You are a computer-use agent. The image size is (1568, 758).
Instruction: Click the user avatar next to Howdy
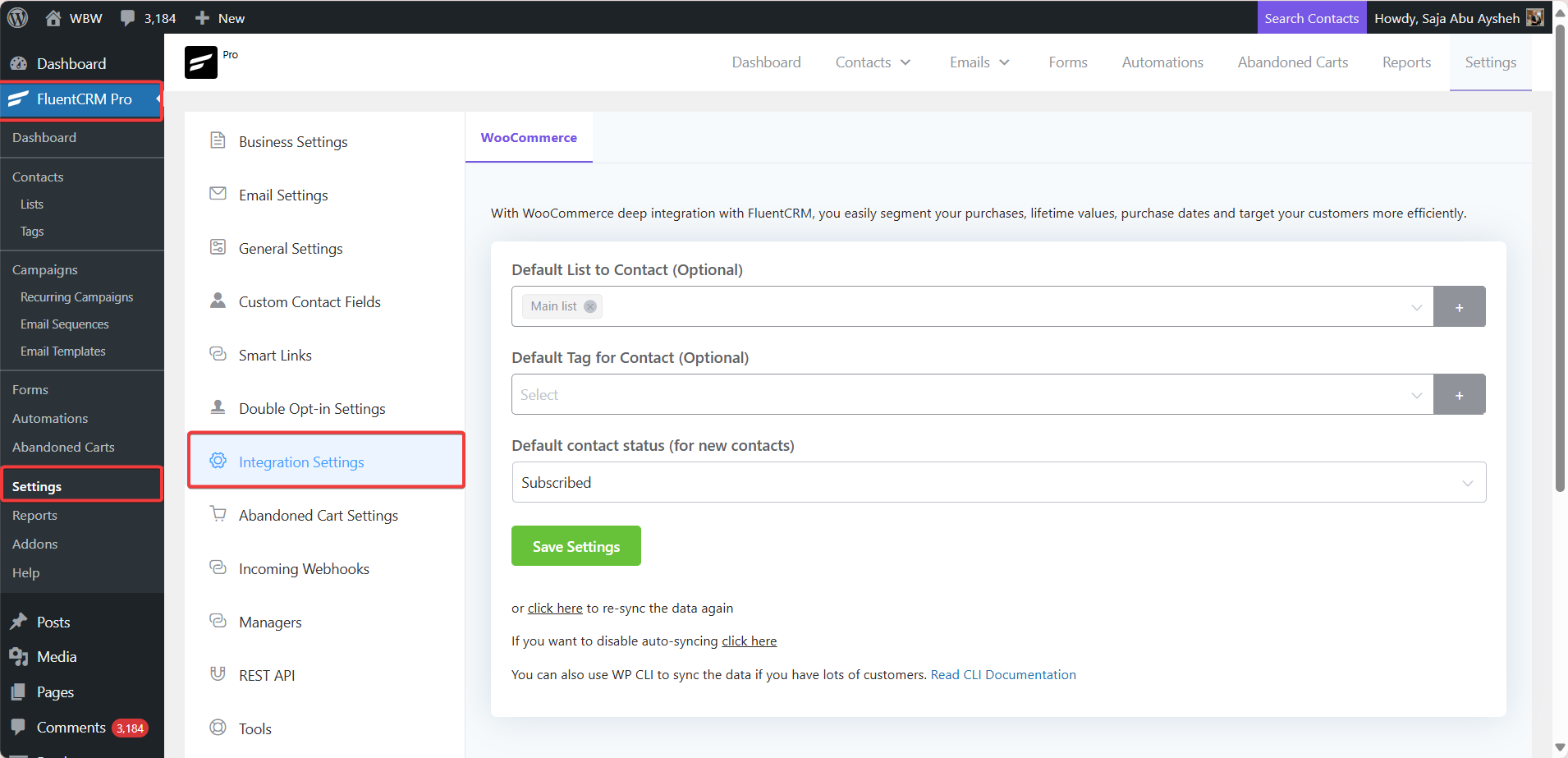pos(1535,17)
